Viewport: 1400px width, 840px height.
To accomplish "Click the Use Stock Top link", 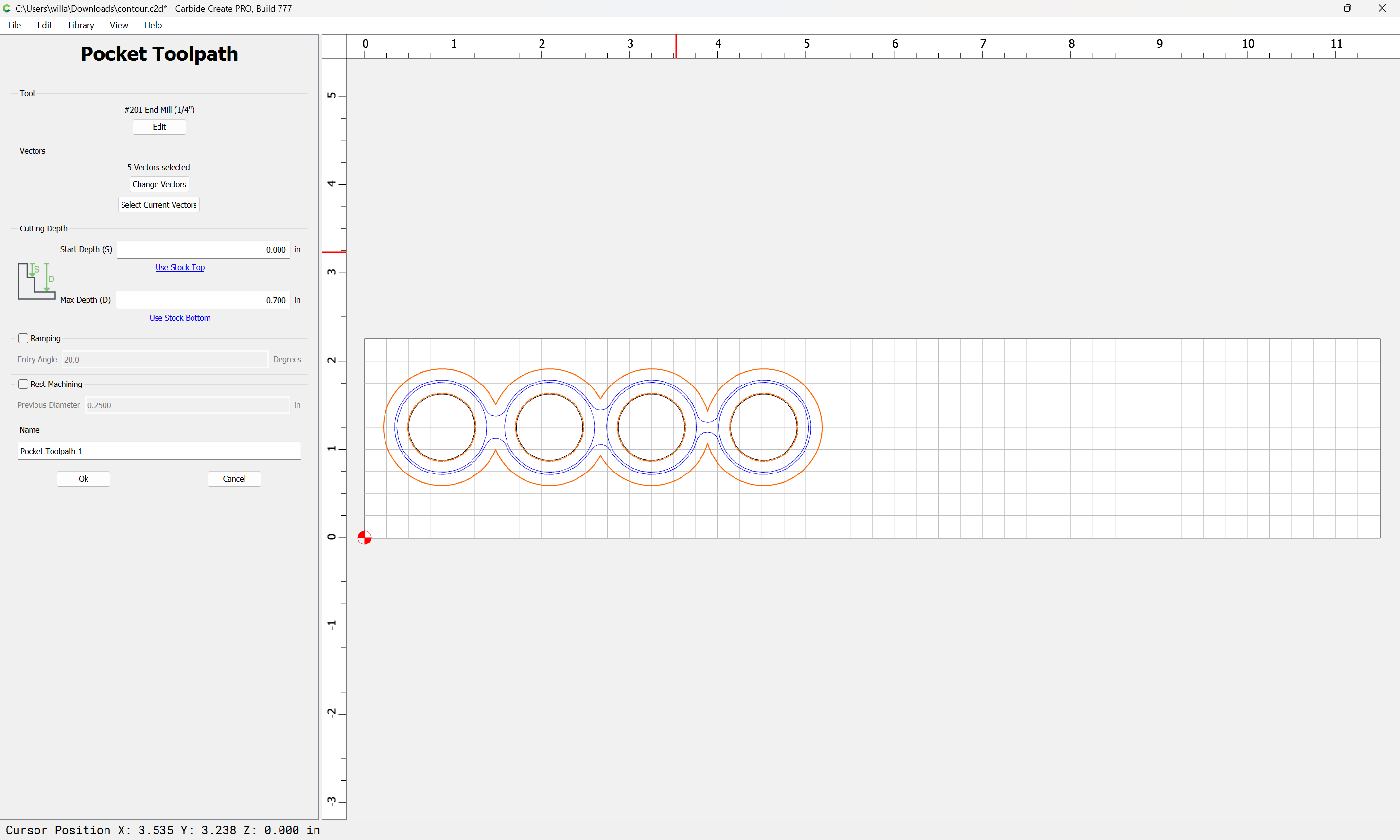I will click(x=180, y=268).
